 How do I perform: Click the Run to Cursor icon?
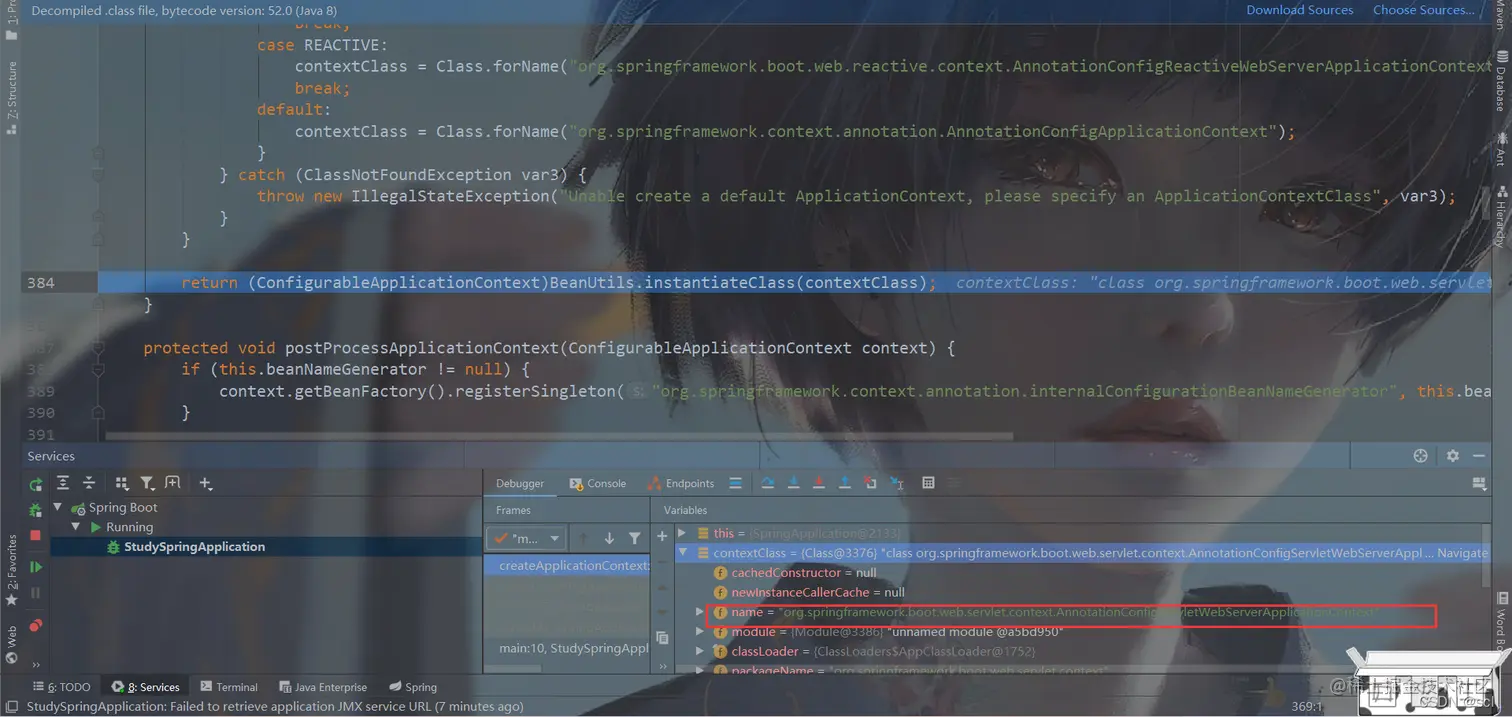(x=896, y=483)
